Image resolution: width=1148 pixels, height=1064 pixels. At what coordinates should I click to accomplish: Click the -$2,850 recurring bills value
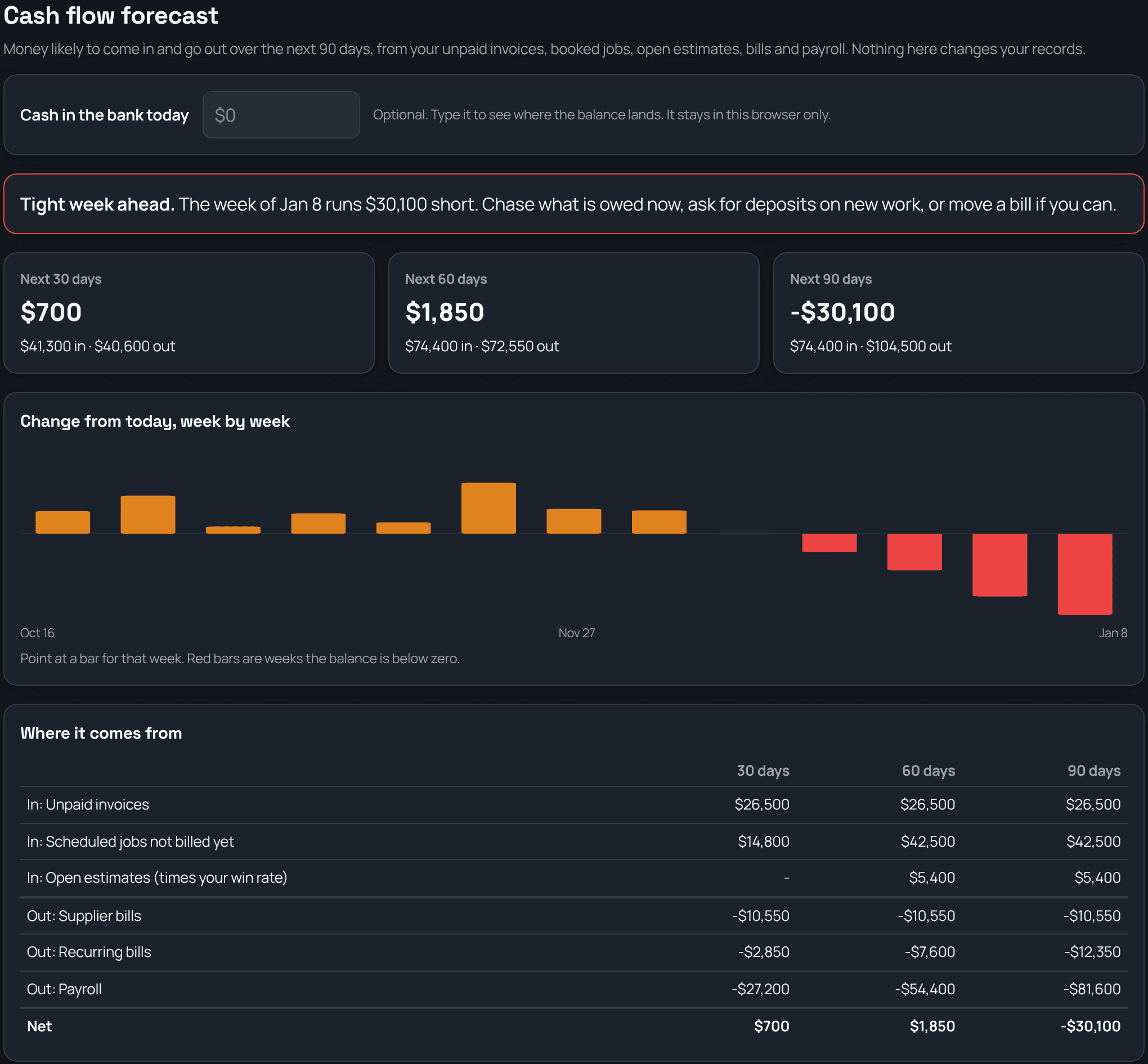(764, 952)
